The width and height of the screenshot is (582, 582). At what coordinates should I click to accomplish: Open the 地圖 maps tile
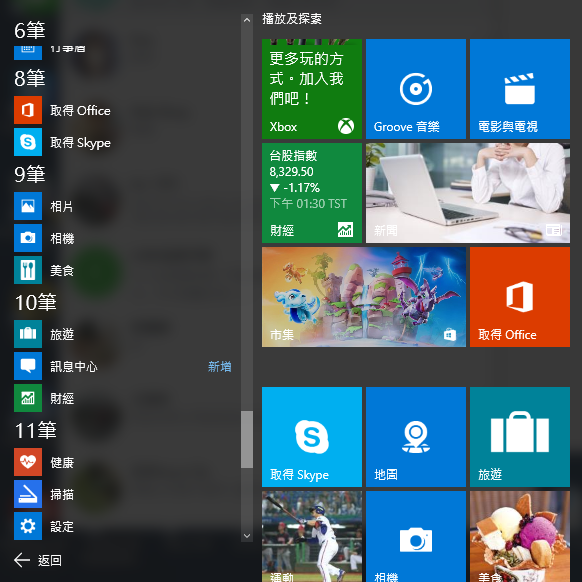[x=416, y=437]
